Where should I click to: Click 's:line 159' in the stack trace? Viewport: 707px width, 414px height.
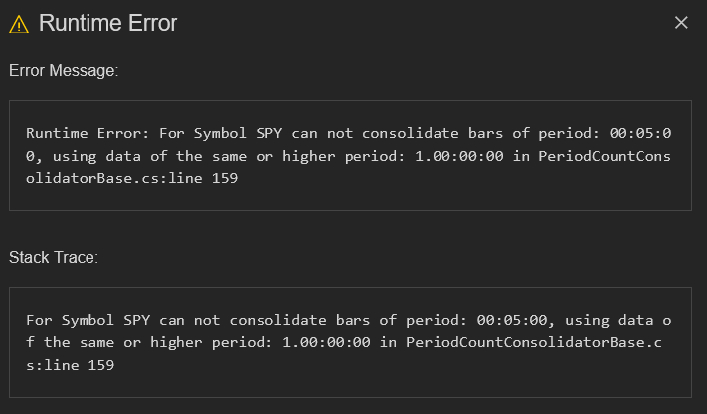pyautogui.click(x=70, y=365)
